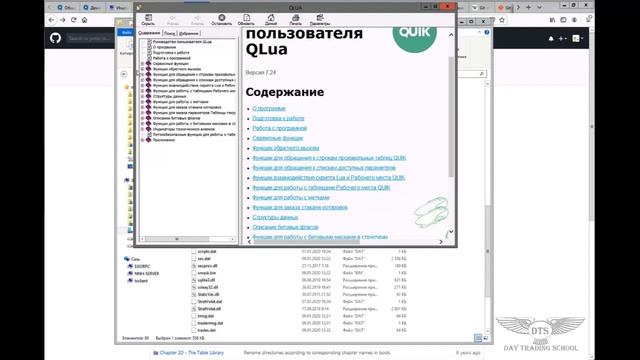Expand the Описание битовых флагов node

[142, 118]
